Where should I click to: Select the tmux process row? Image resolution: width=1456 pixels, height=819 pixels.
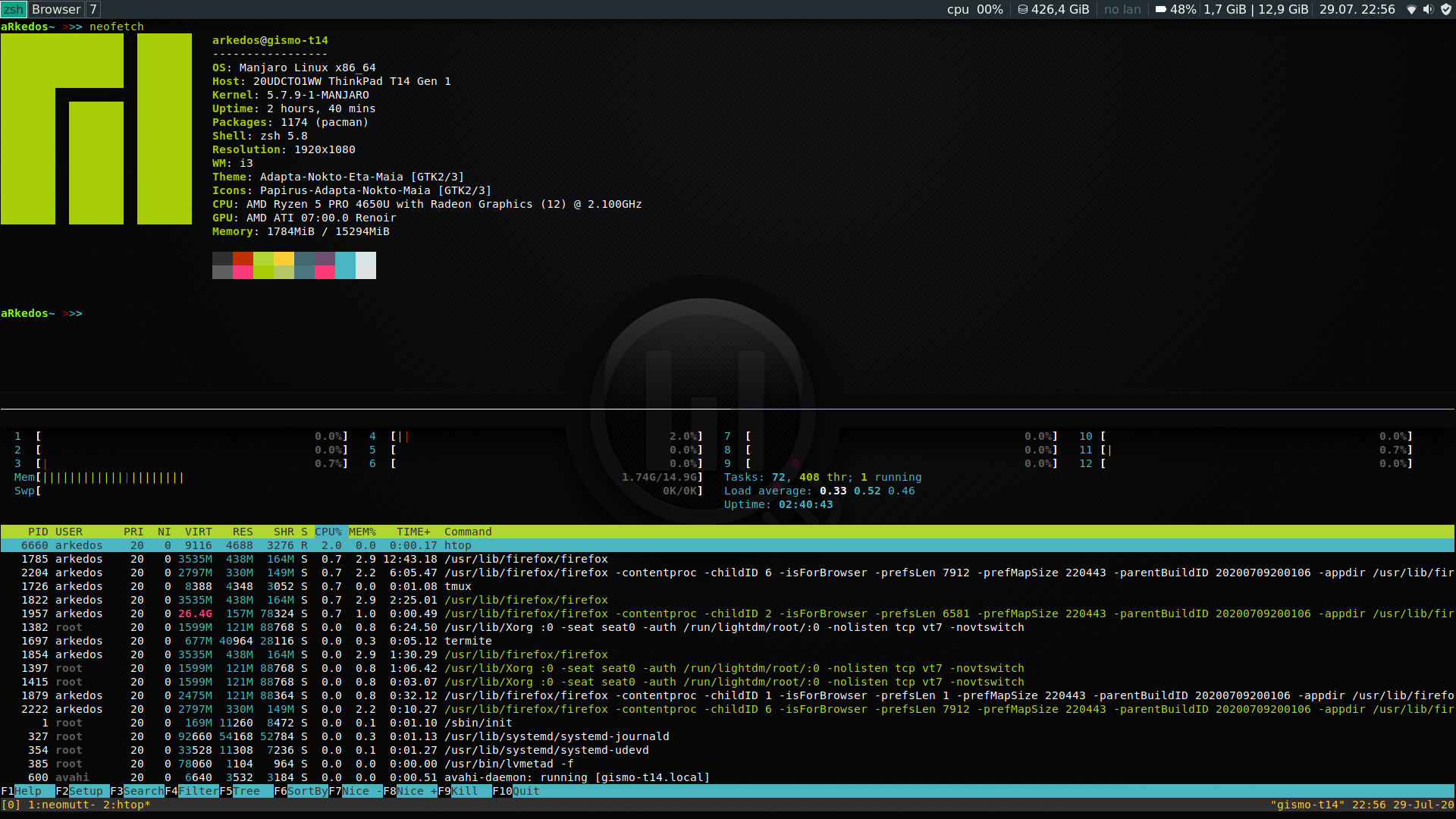pyautogui.click(x=458, y=586)
